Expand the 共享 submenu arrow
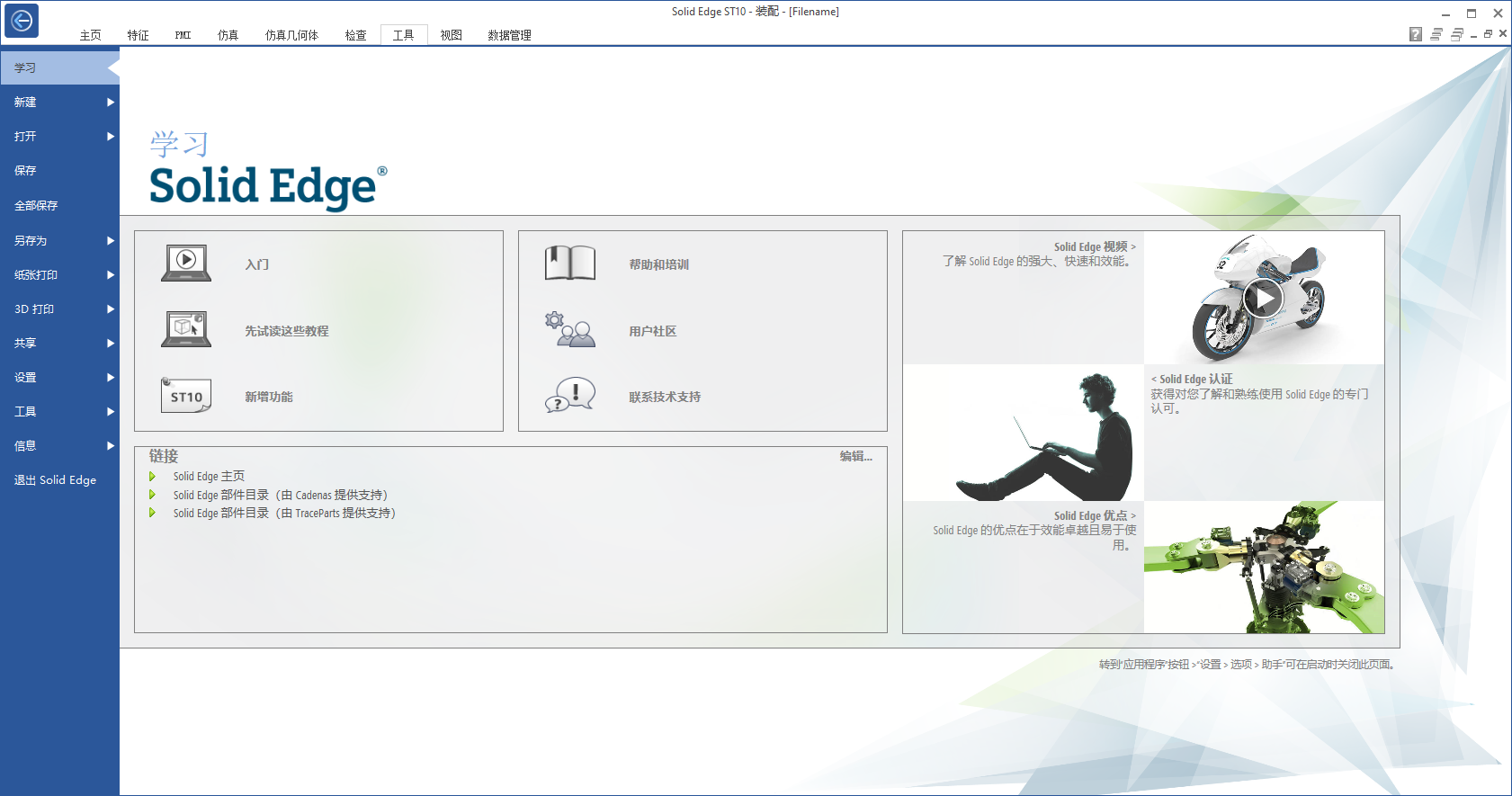 point(111,344)
